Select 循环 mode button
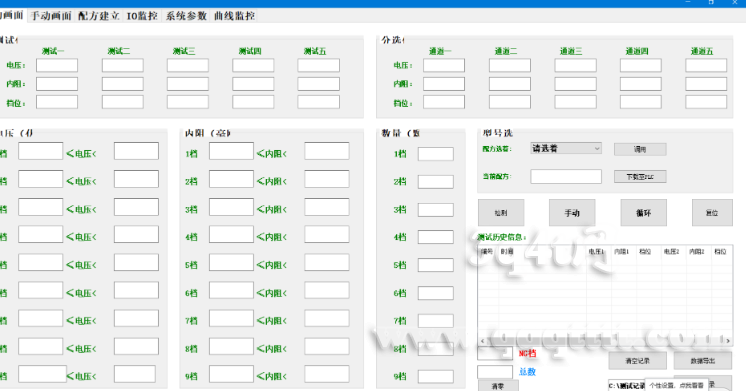 point(644,213)
